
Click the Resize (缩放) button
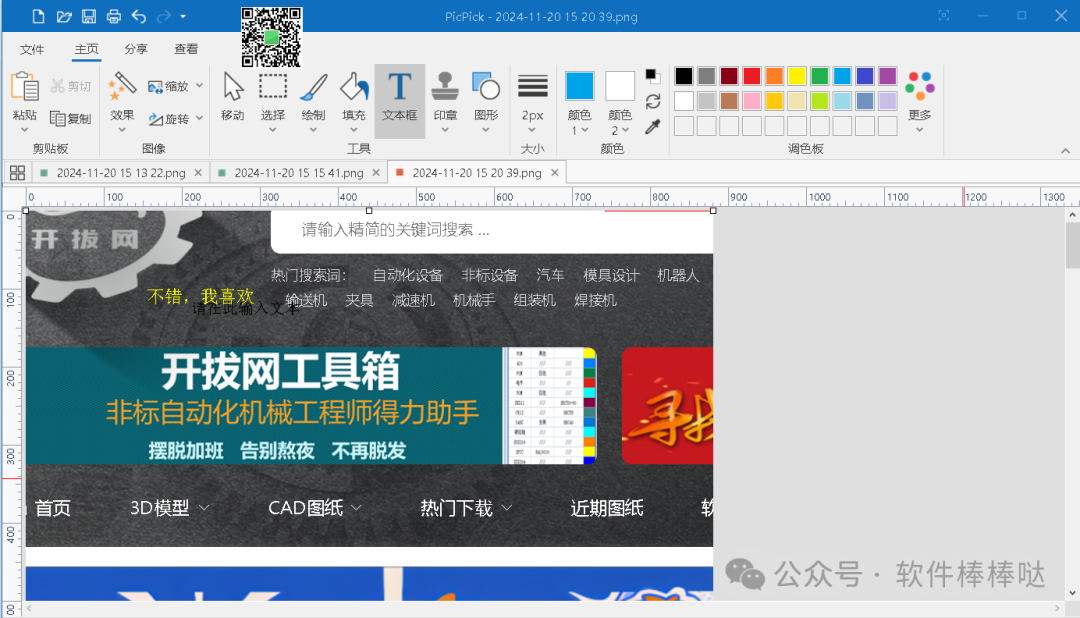coord(168,86)
